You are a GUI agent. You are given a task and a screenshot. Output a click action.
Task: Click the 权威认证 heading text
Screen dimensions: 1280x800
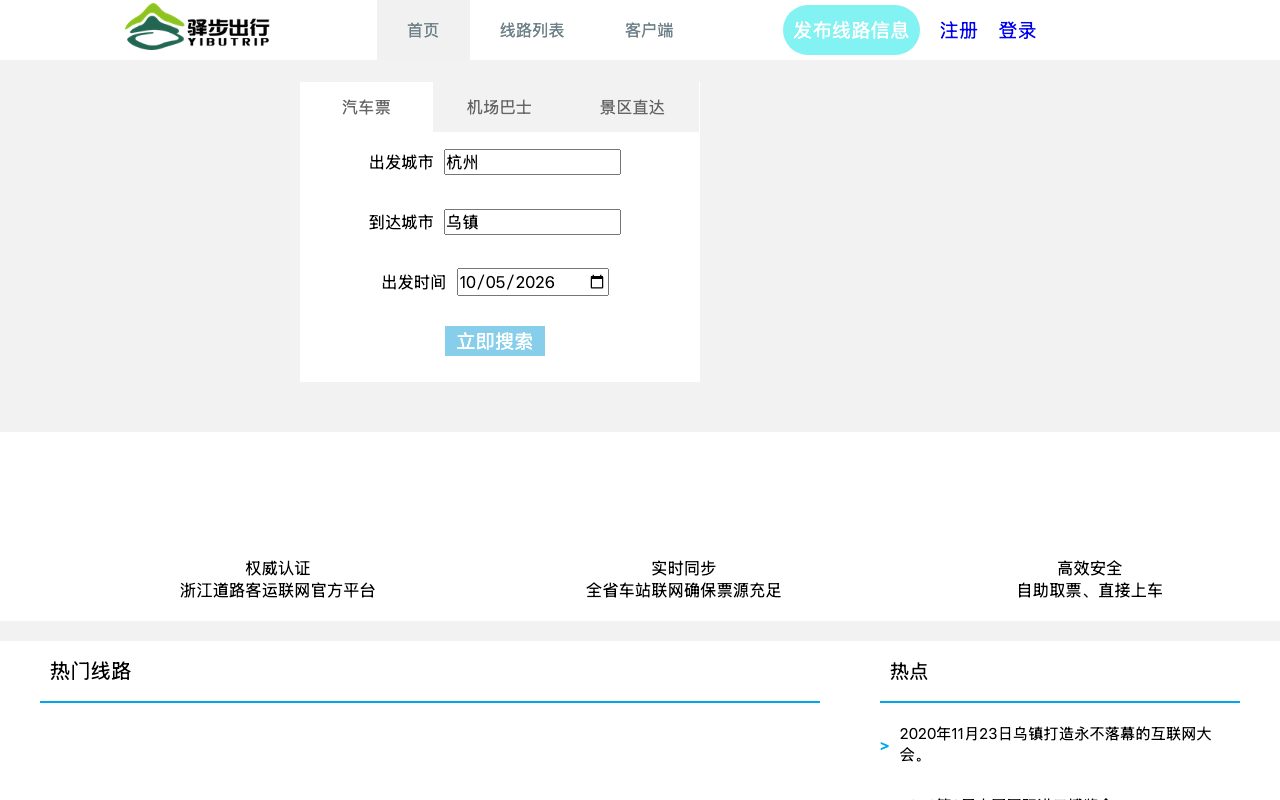click(x=278, y=568)
